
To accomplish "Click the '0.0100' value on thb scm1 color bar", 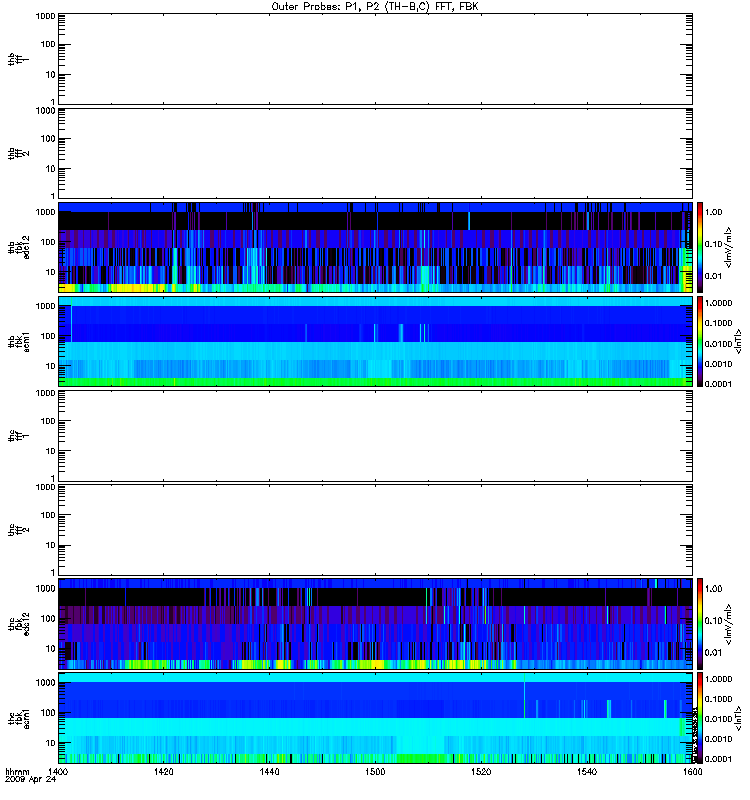I will 718,344.
